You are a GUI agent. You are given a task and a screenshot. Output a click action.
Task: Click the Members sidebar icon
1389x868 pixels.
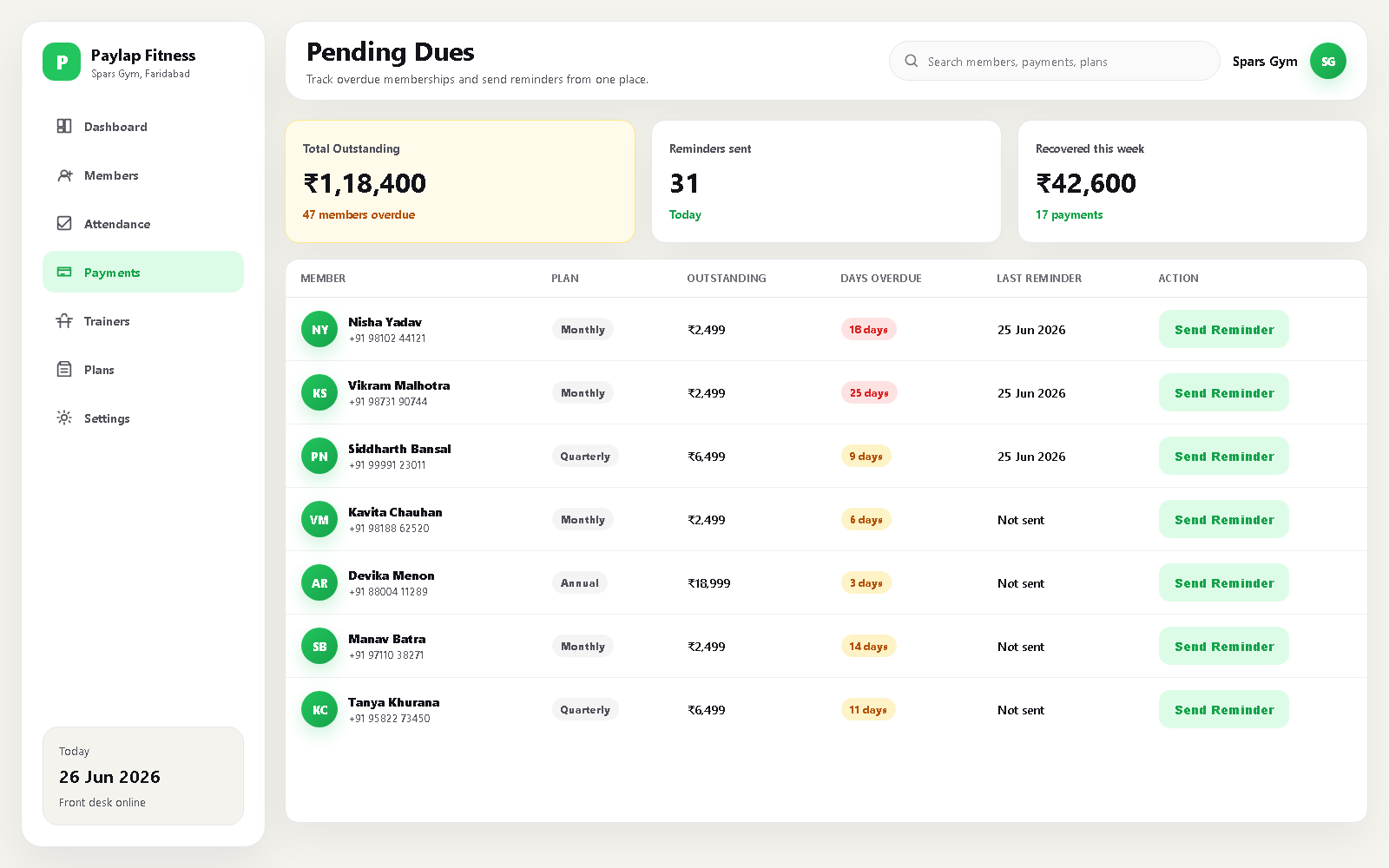click(64, 174)
